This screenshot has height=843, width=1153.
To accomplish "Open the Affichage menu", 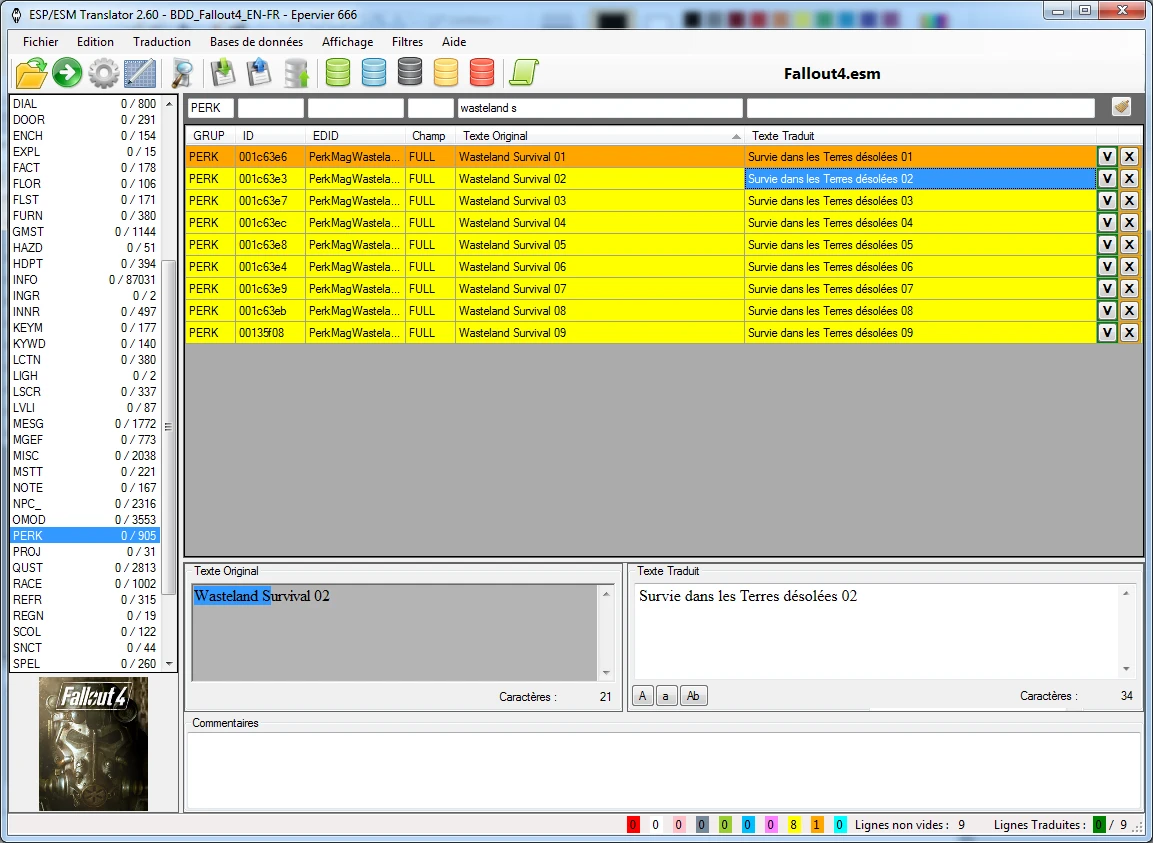I will click(x=347, y=42).
